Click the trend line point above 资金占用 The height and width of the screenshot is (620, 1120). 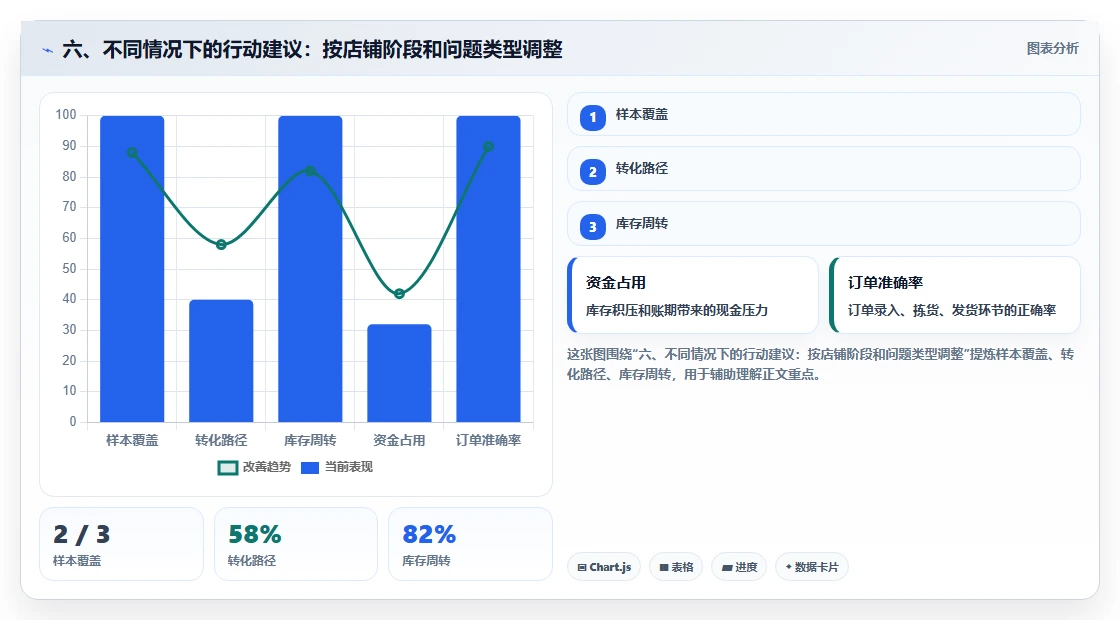(399, 294)
